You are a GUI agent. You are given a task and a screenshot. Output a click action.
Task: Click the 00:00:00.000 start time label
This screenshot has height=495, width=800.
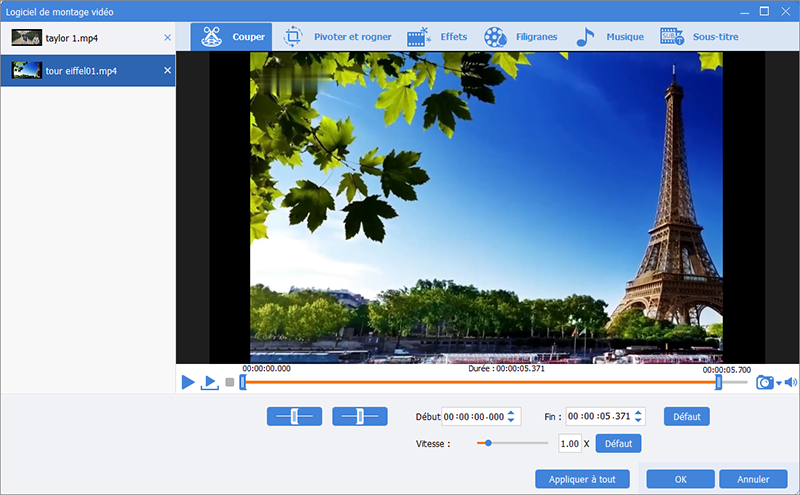point(266,368)
